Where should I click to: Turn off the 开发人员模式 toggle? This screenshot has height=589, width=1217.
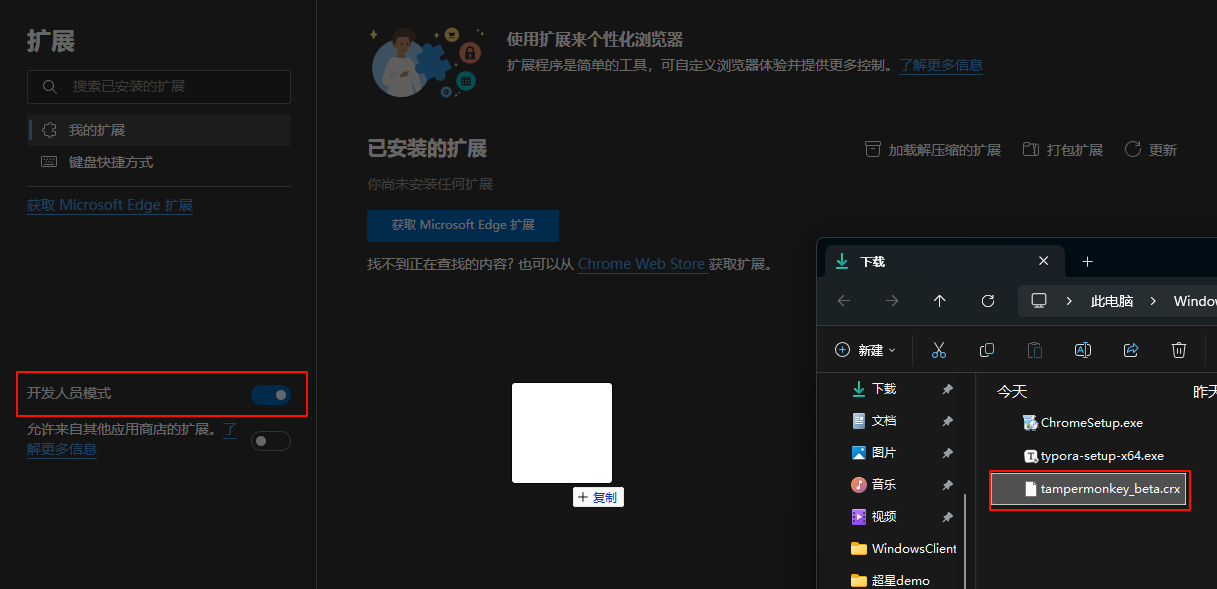pos(271,395)
